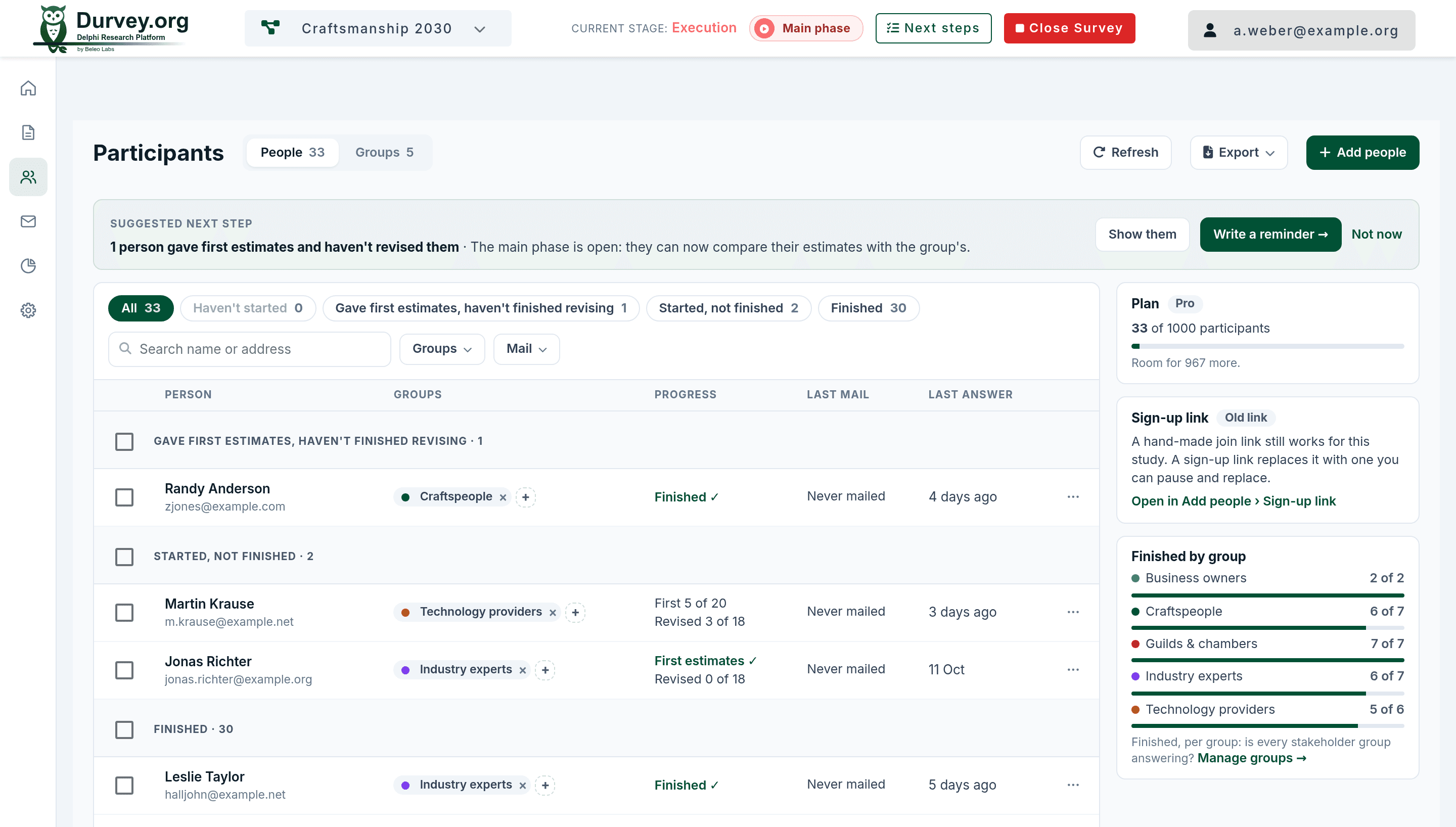The image size is (1456, 827).
Task: Open the settings gear icon in sidebar
Action: tap(28, 310)
